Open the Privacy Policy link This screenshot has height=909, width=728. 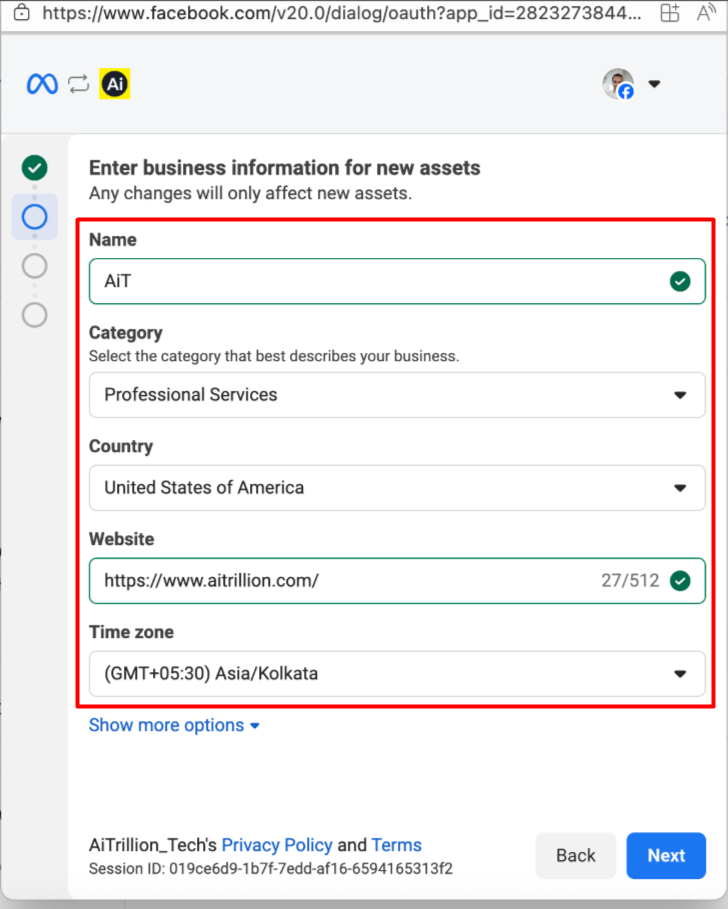tap(277, 845)
